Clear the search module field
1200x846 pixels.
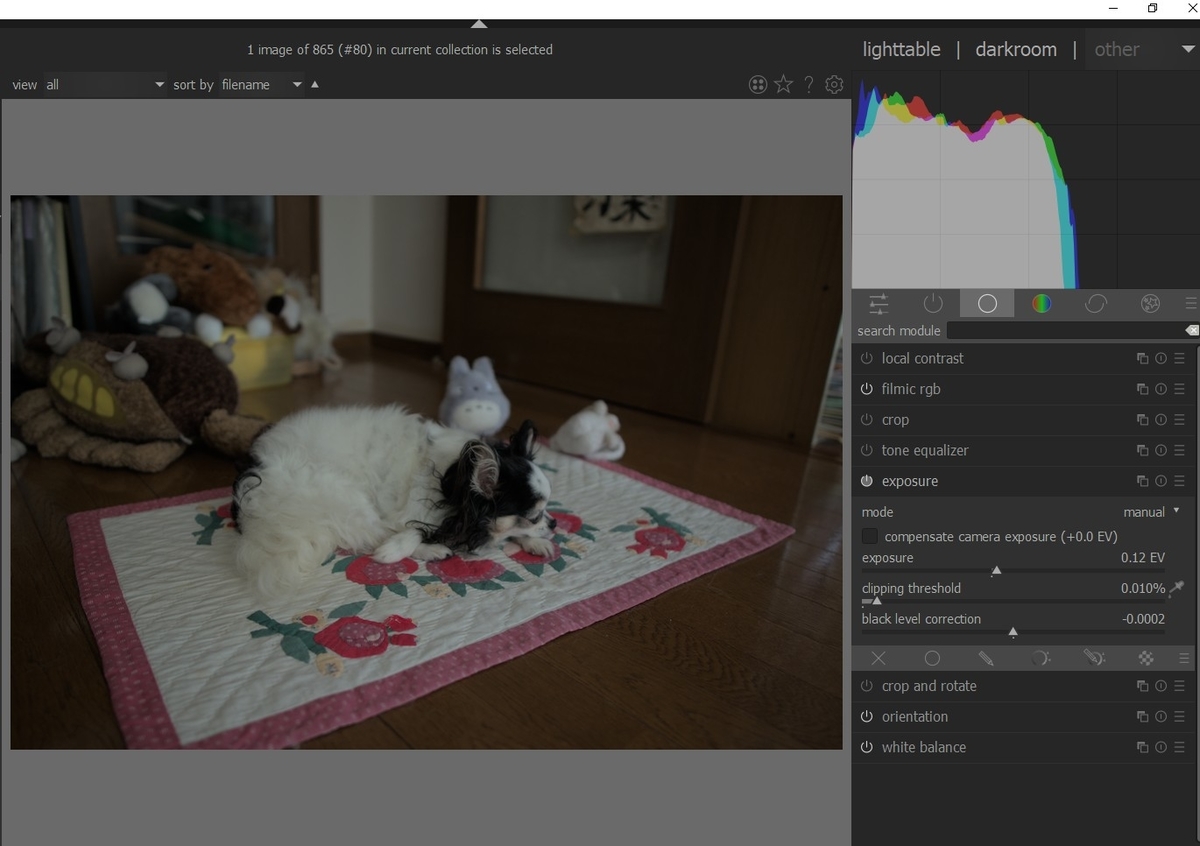pos(1191,330)
